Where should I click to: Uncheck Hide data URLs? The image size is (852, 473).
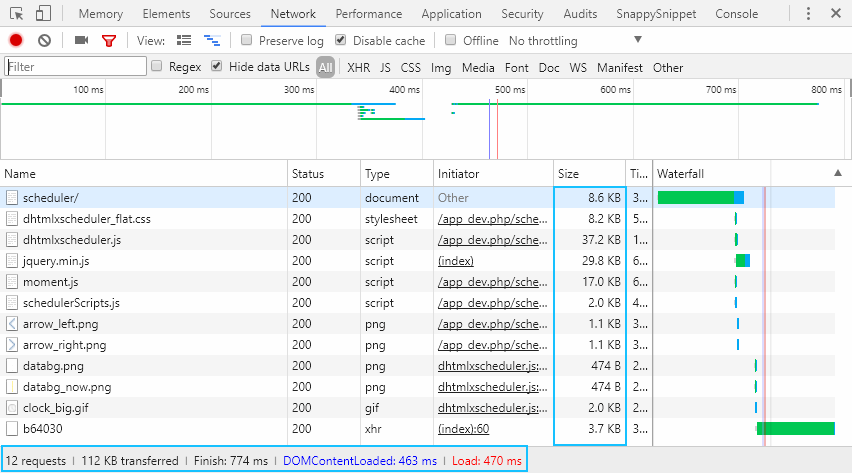point(217,66)
